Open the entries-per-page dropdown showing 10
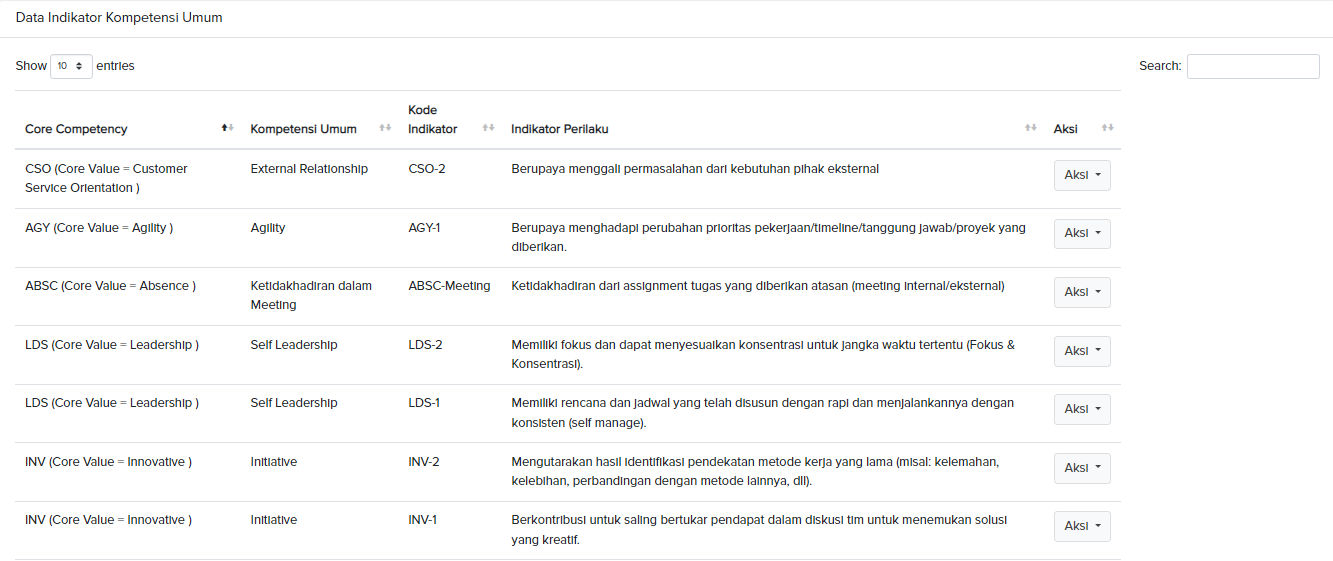Viewport: 1333px width, 561px height. click(71, 66)
